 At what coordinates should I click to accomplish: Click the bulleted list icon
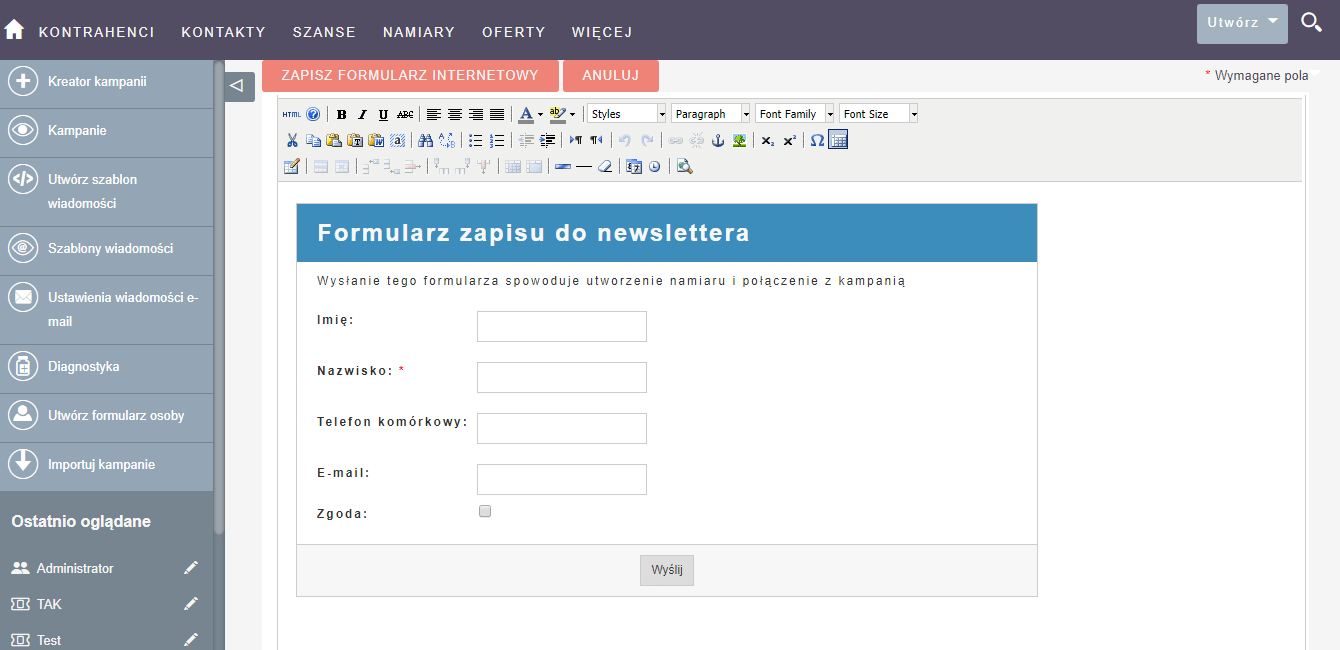tap(476, 140)
